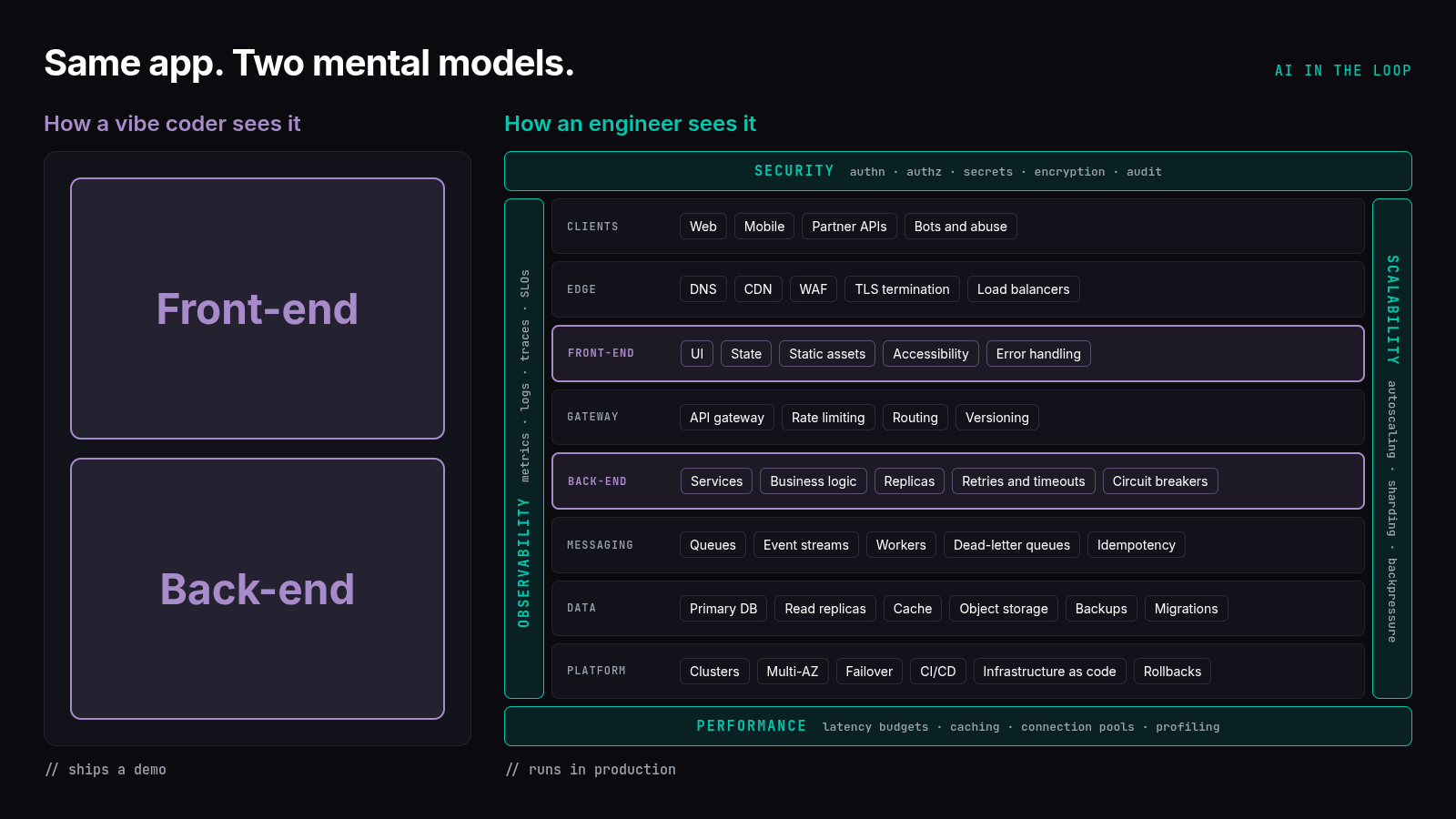This screenshot has height=819, width=1456.
Task: Click the Replicas chip
Action: pyautogui.click(x=909, y=481)
